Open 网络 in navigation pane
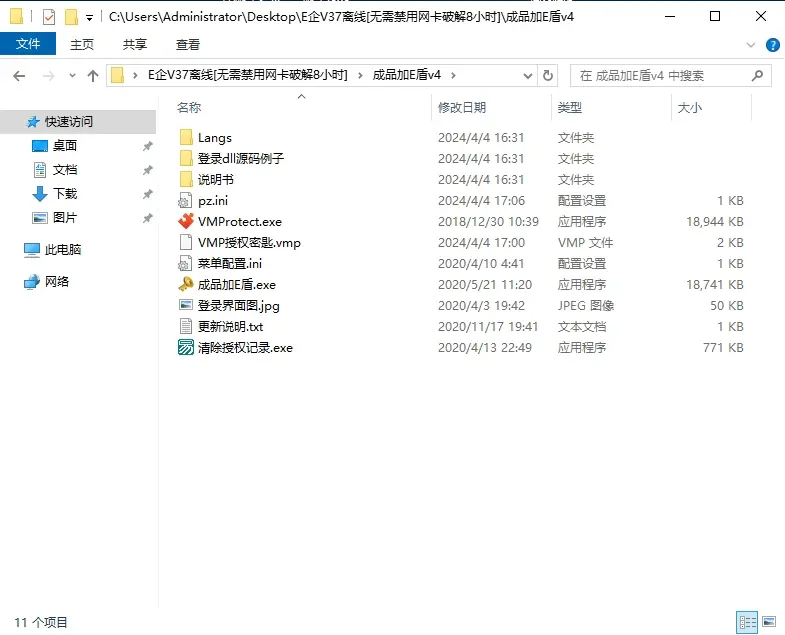This screenshot has width=785, height=635. [57, 281]
